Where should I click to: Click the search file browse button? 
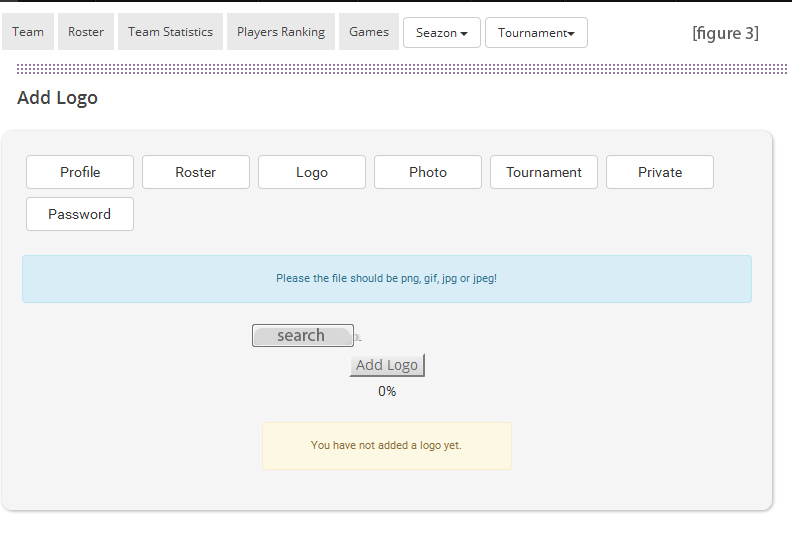[302, 336]
